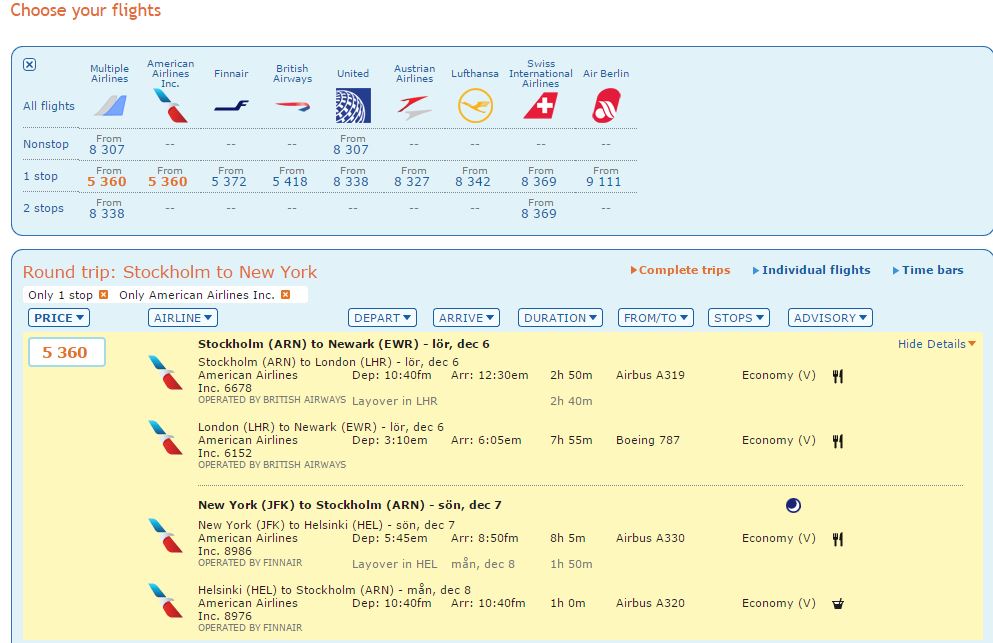Open the PRICE sort dropdown
993x643 pixels.
[59, 318]
